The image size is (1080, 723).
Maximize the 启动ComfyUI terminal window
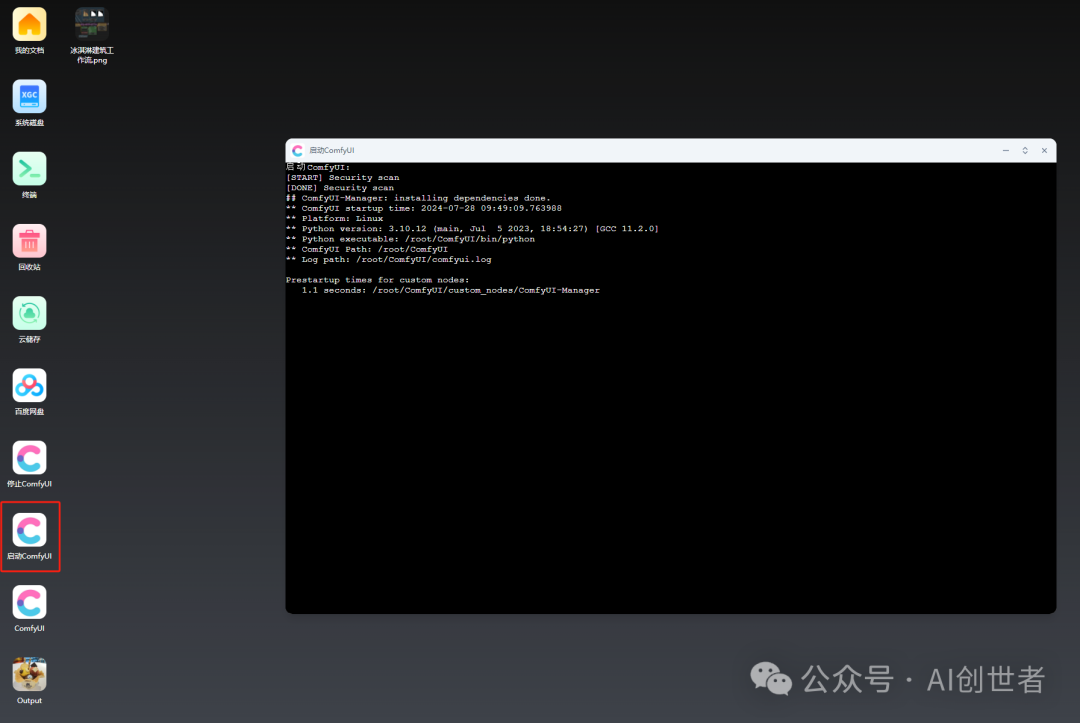click(1025, 151)
